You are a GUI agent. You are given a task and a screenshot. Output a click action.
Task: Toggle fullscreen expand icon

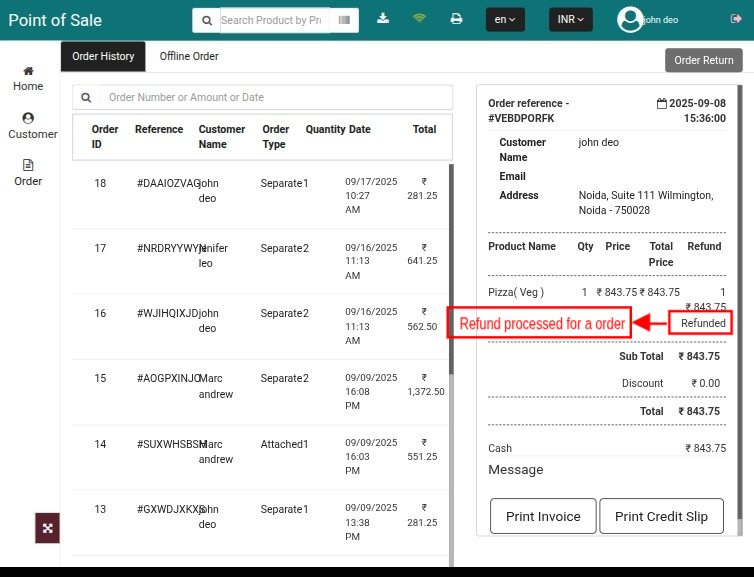[x=47, y=528]
